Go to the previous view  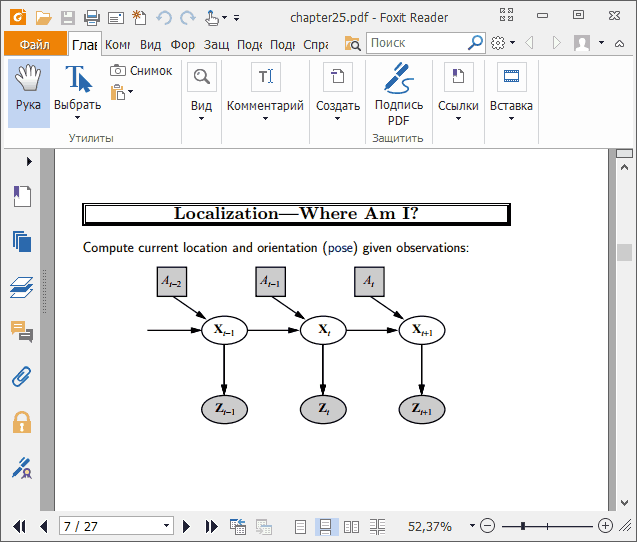coord(238,527)
